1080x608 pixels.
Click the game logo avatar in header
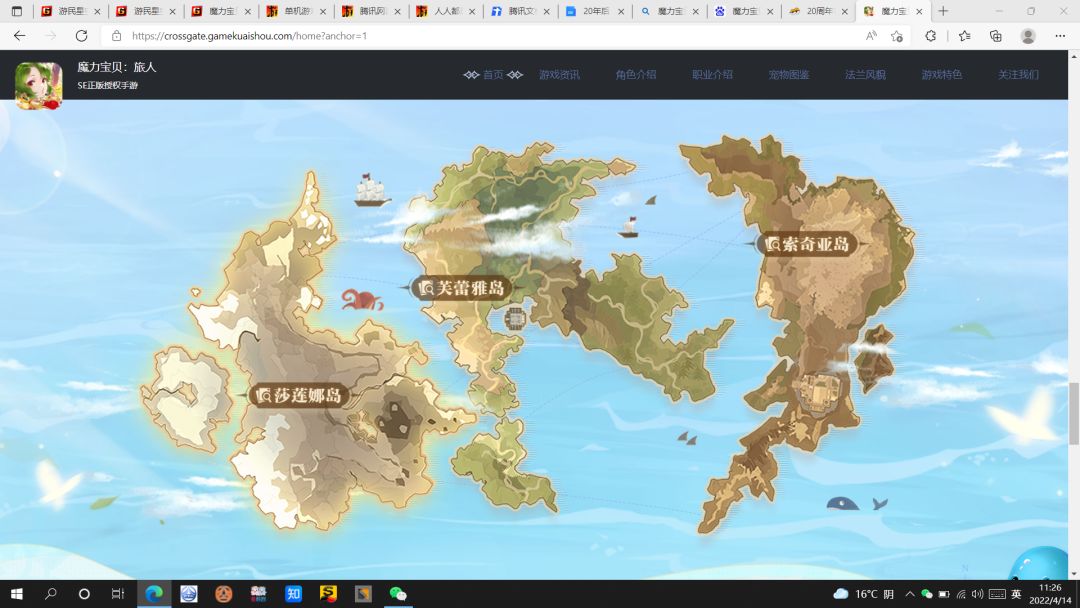coord(39,85)
